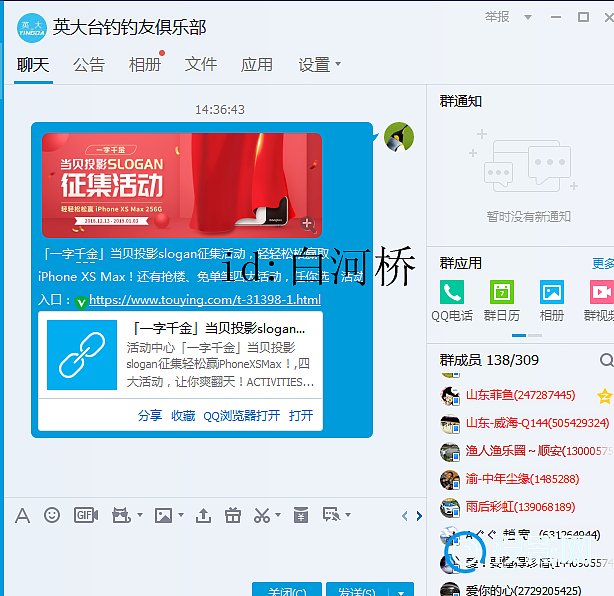This screenshot has width=614, height=596.
Task: Click the link card title 「一字千金」当贝投影slogan...
Action: coord(218,329)
